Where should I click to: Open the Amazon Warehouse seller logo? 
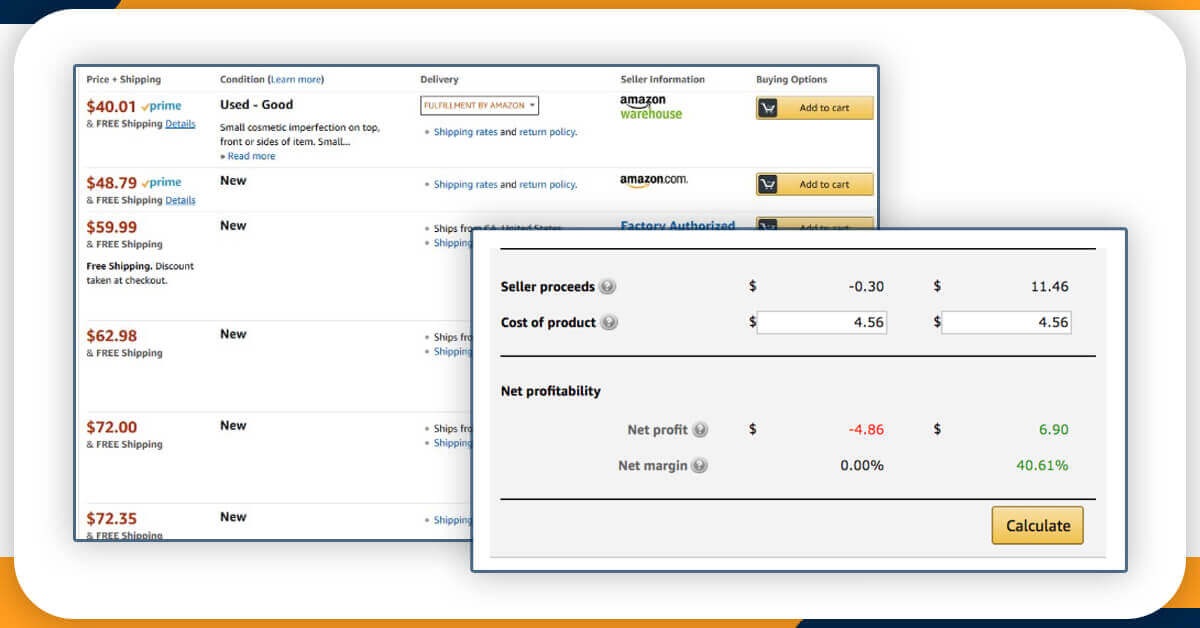pos(650,107)
